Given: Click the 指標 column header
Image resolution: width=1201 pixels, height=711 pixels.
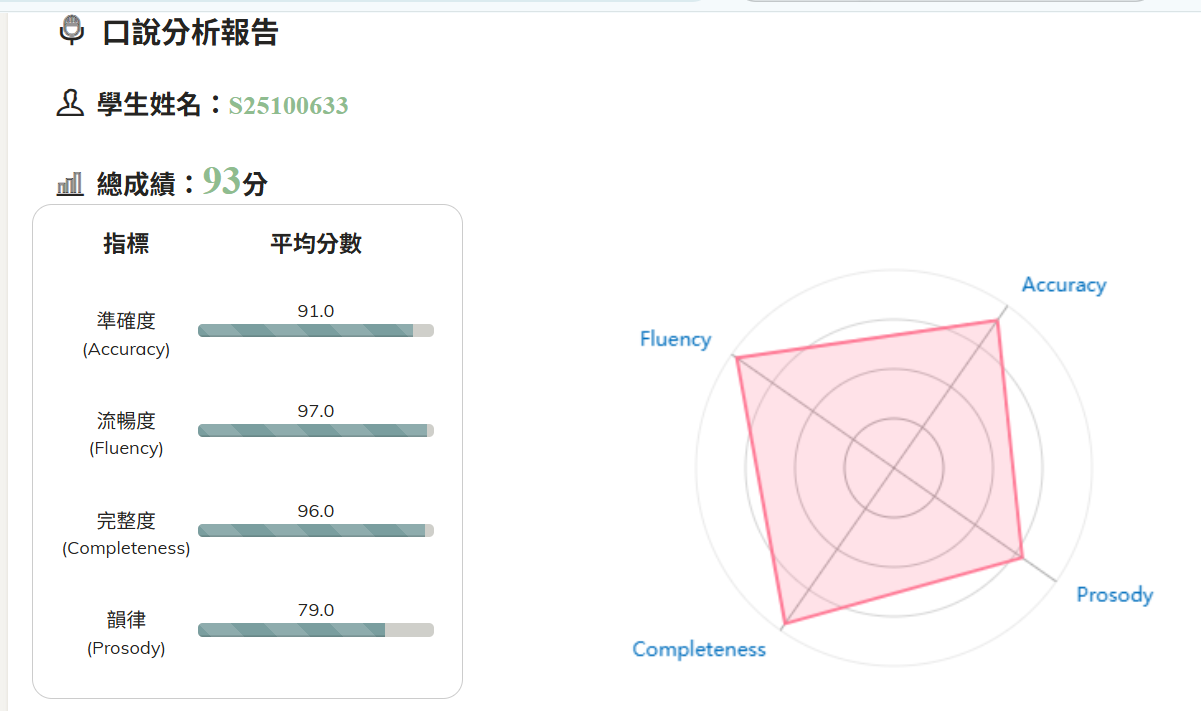Looking at the screenshot, I should pos(126,244).
